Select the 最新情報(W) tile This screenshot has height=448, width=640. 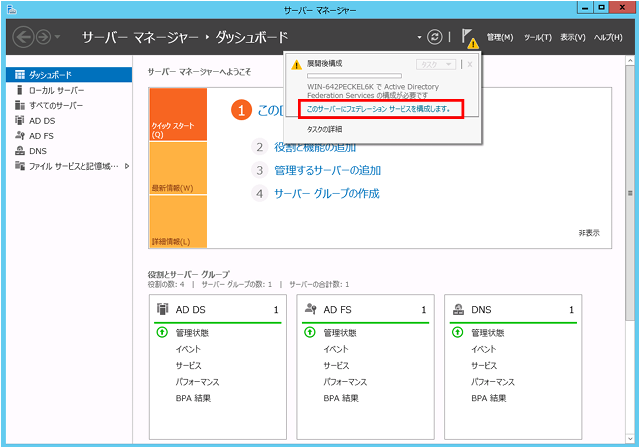[178, 168]
